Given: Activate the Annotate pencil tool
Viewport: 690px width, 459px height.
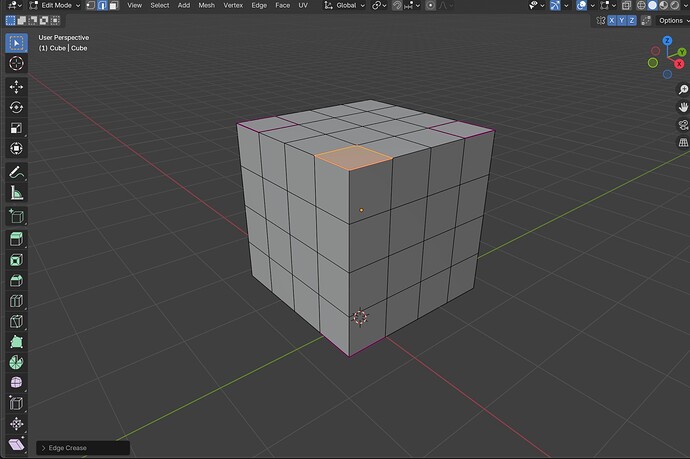Looking at the screenshot, I should pos(16,172).
